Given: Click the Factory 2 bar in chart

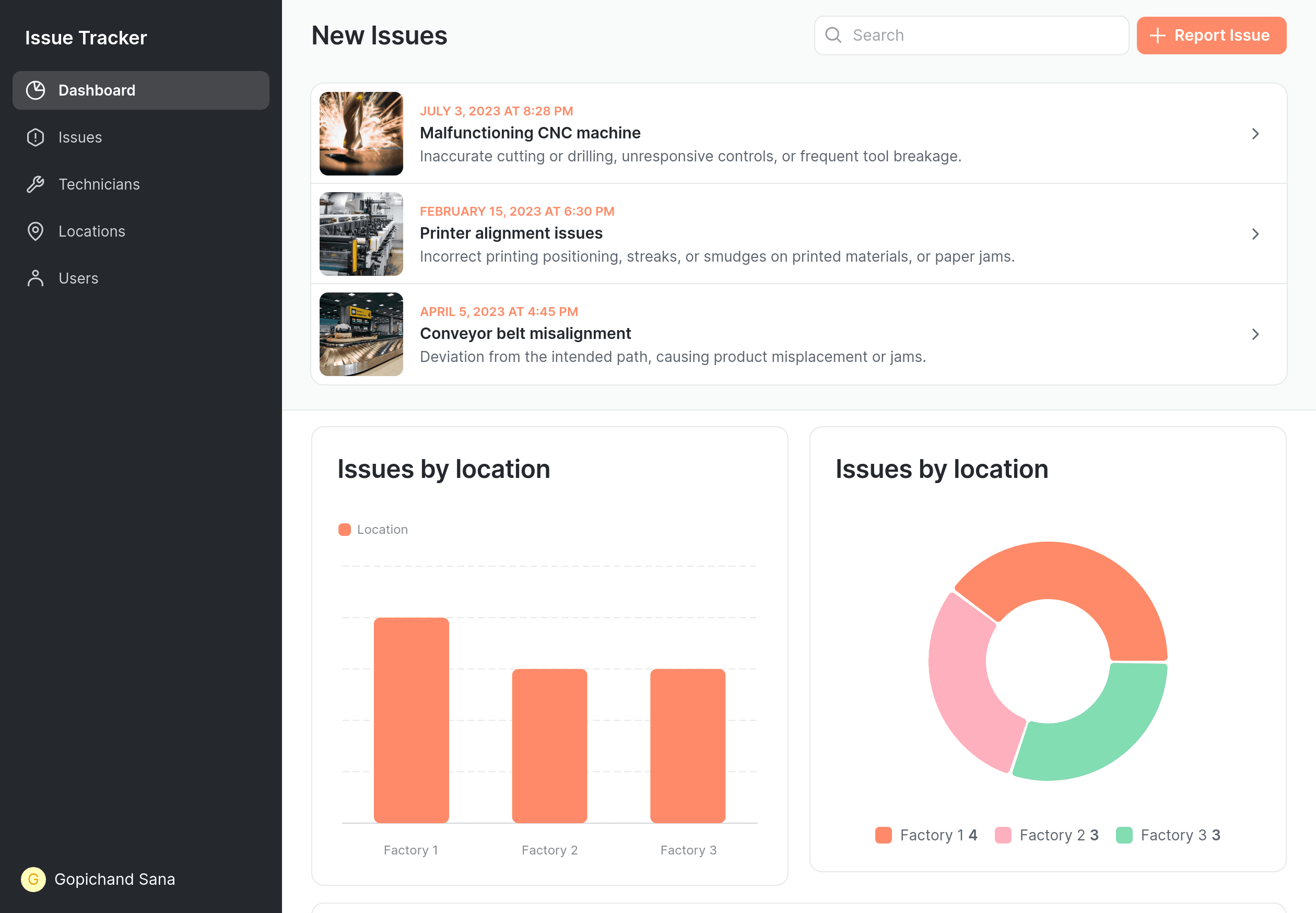Looking at the screenshot, I should [x=549, y=745].
